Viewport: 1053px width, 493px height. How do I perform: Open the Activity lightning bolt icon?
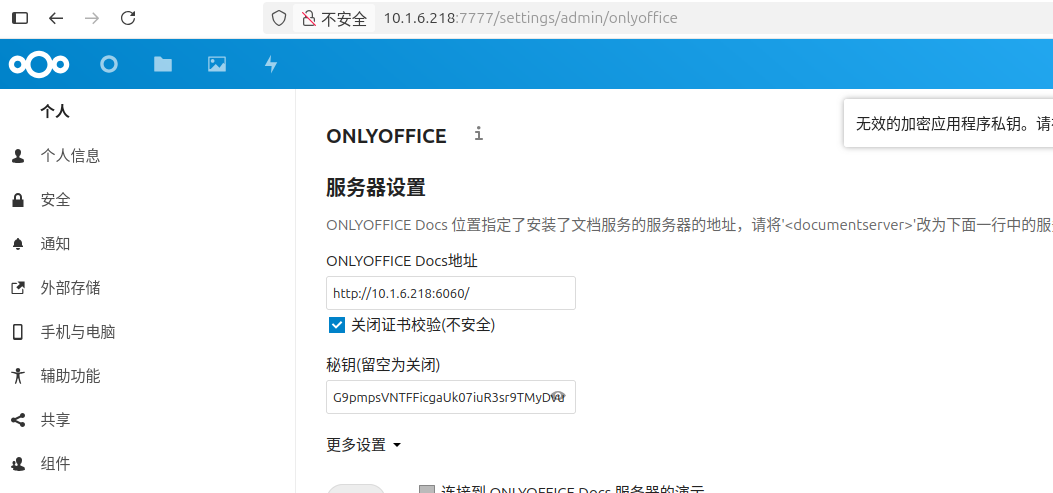pyautogui.click(x=271, y=65)
